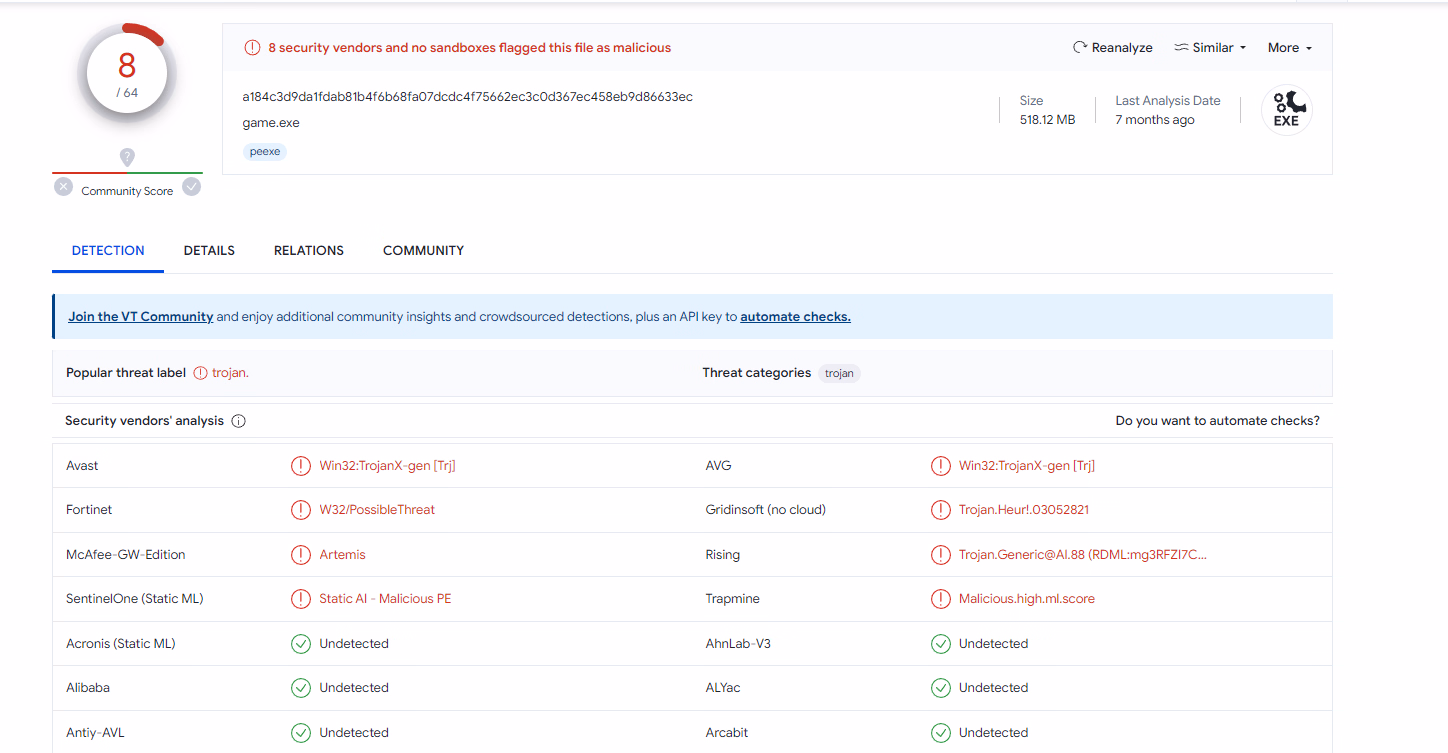This screenshot has height=753, width=1448.
Task: Click the Size value 518.12 MB
Action: (x=1047, y=120)
